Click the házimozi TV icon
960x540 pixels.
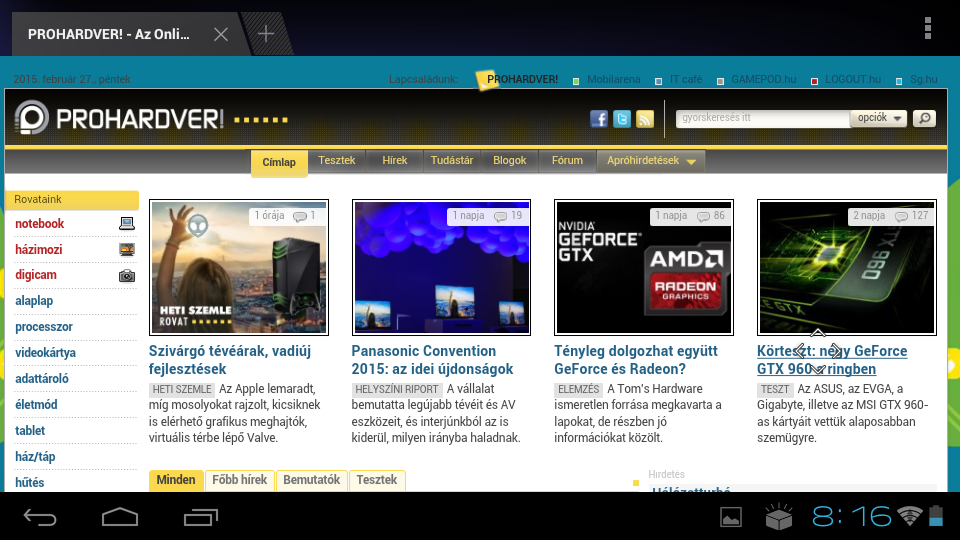pos(127,249)
